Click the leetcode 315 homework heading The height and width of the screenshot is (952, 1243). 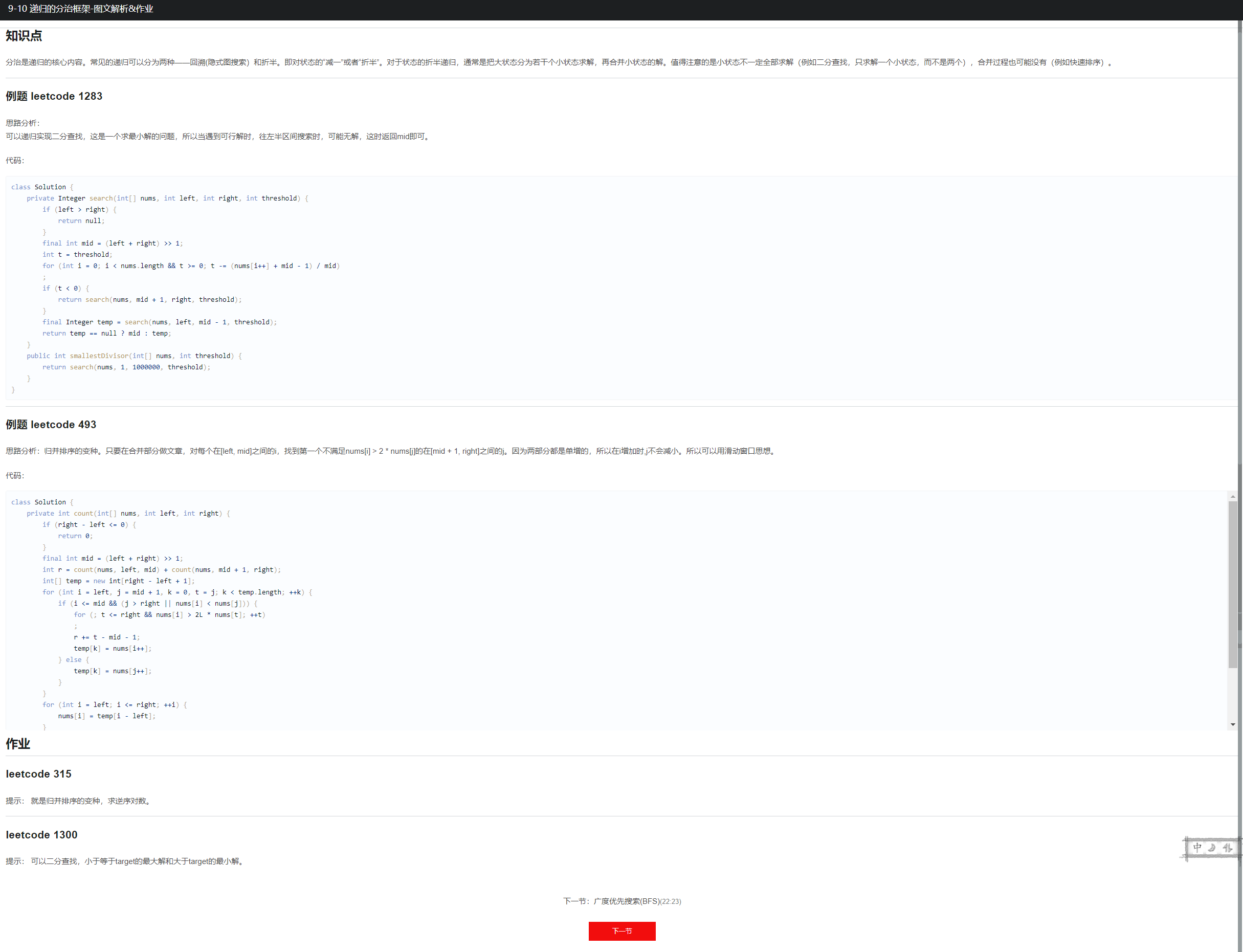38,773
